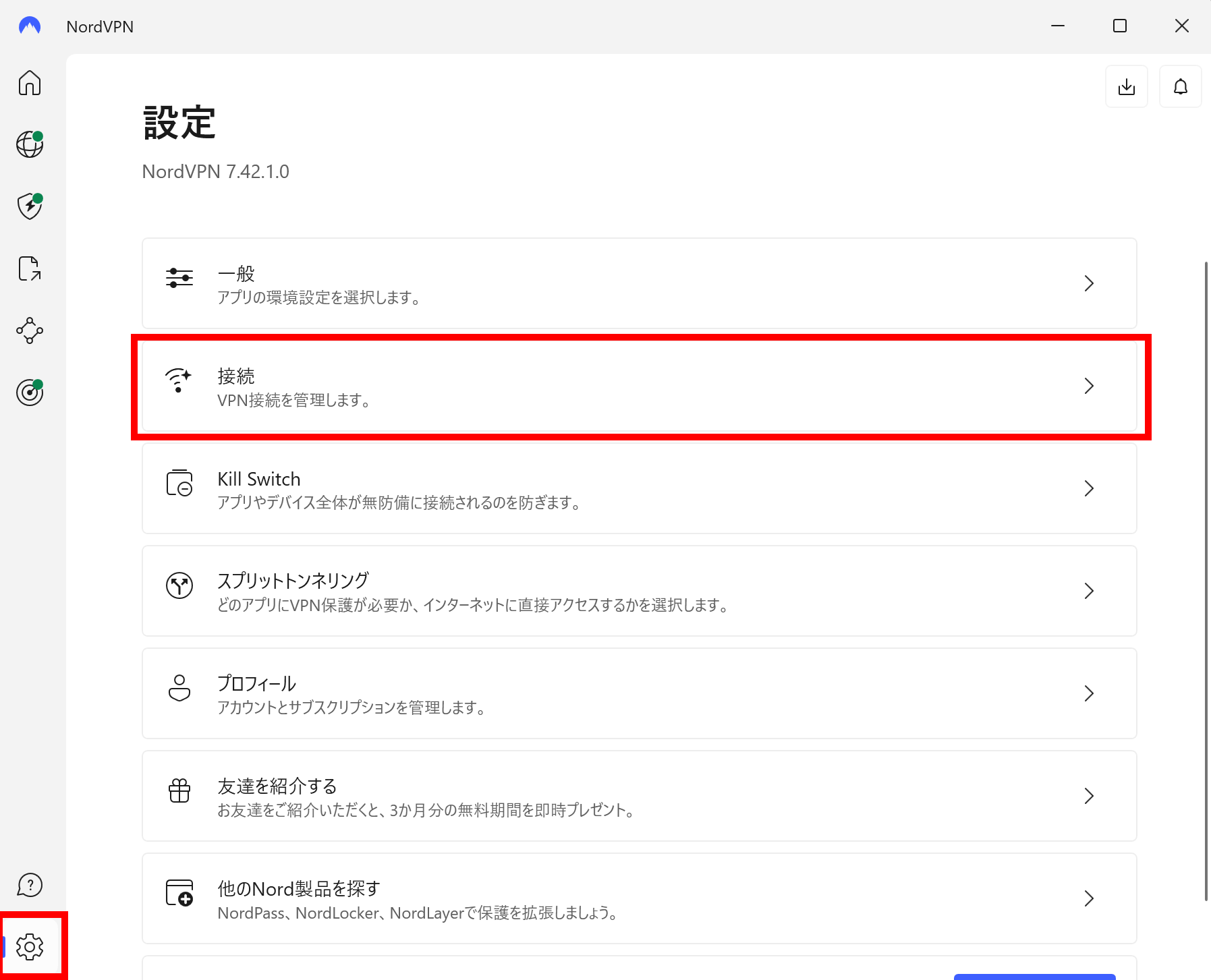Open the globe server locations icon
The width and height of the screenshot is (1211, 980).
(30, 144)
